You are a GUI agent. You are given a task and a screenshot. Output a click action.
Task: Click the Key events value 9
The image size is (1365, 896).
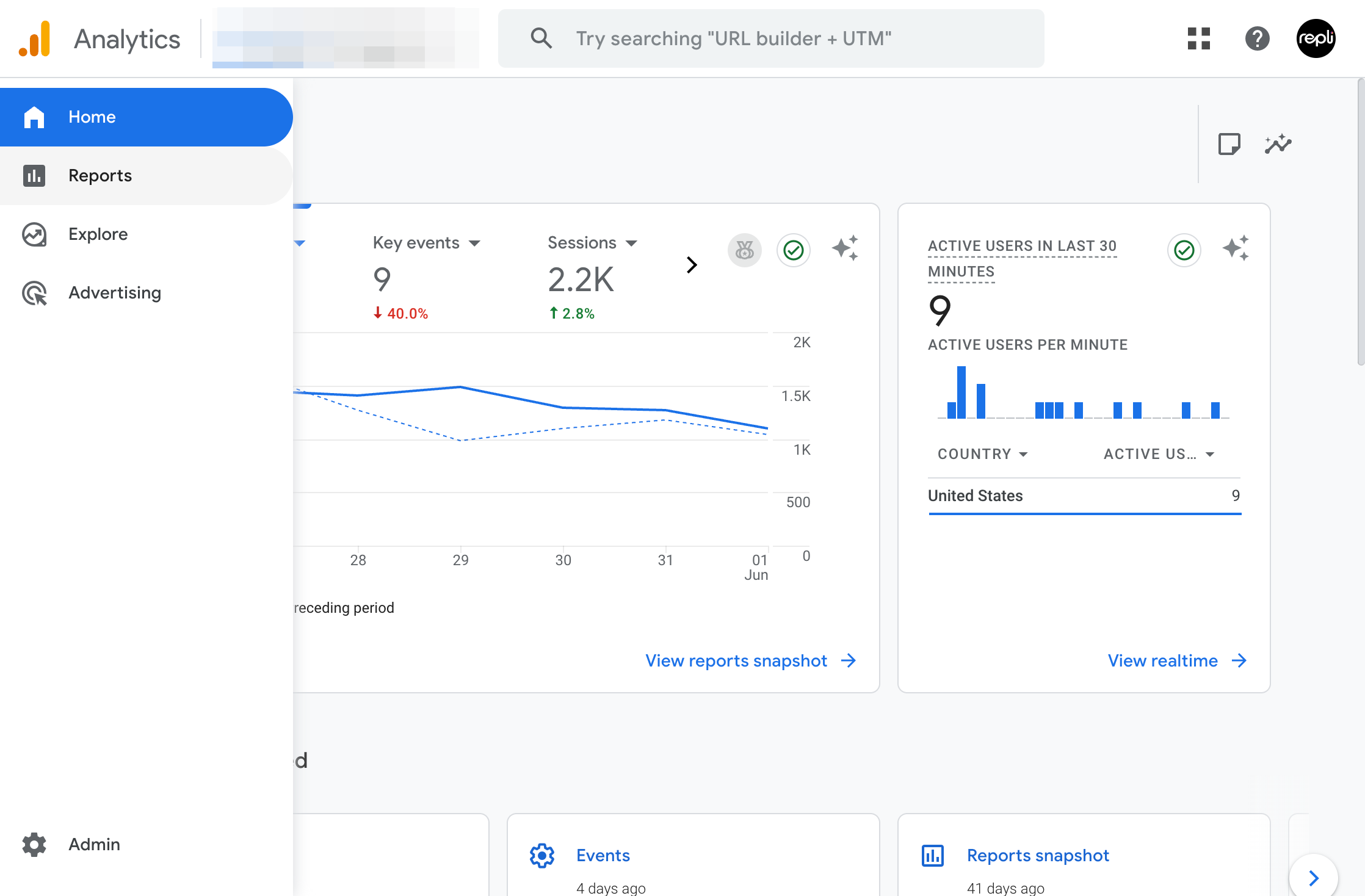click(382, 280)
